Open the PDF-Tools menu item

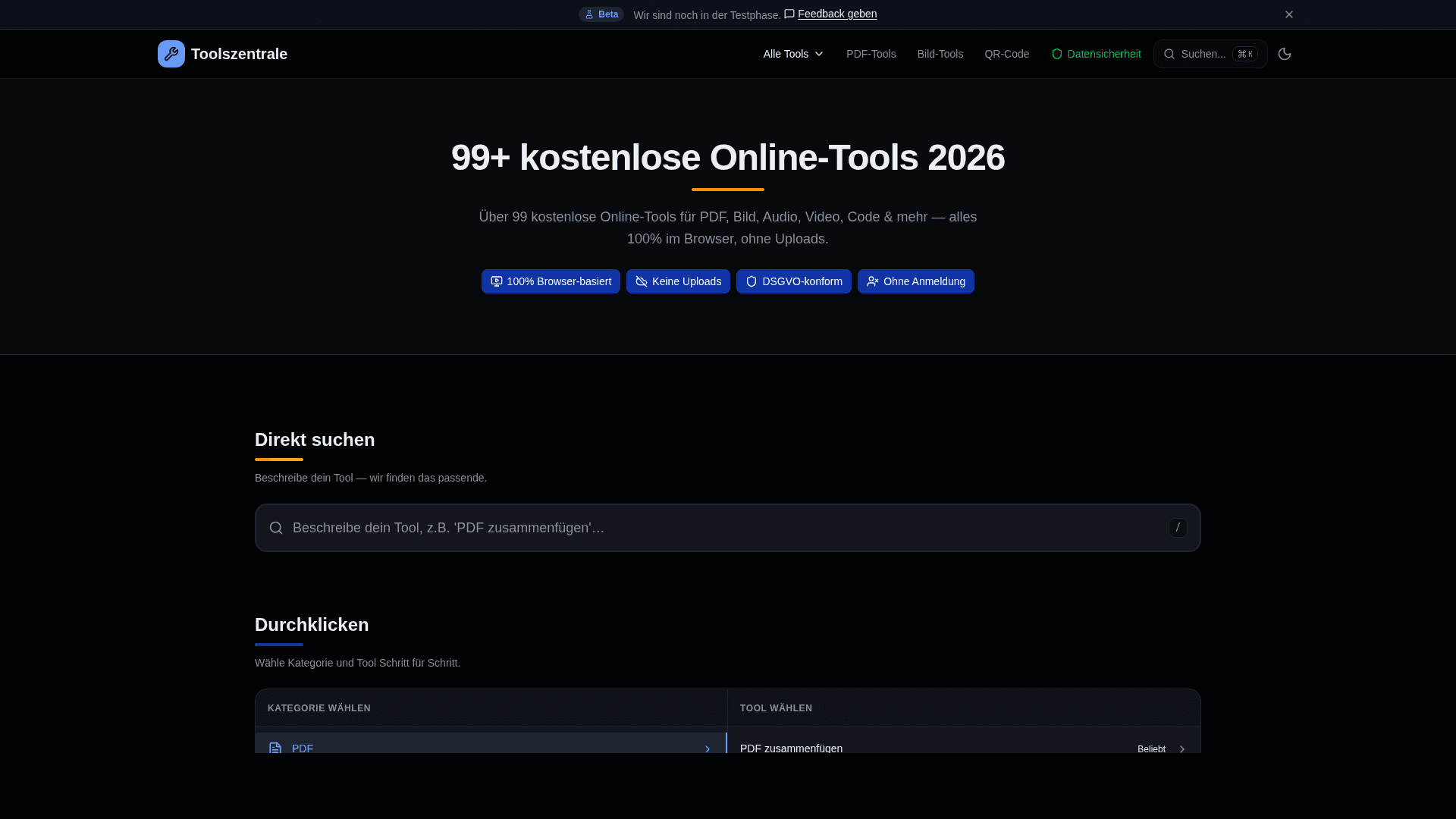pyautogui.click(x=871, y=54)
